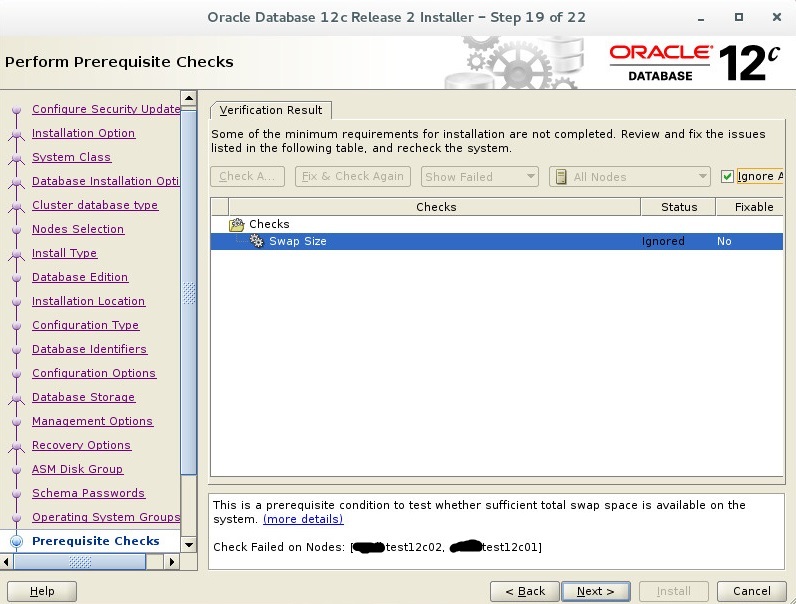Click the step bullet beside Nodes Selection
The image size is (796, 604).
click(17, 229)
